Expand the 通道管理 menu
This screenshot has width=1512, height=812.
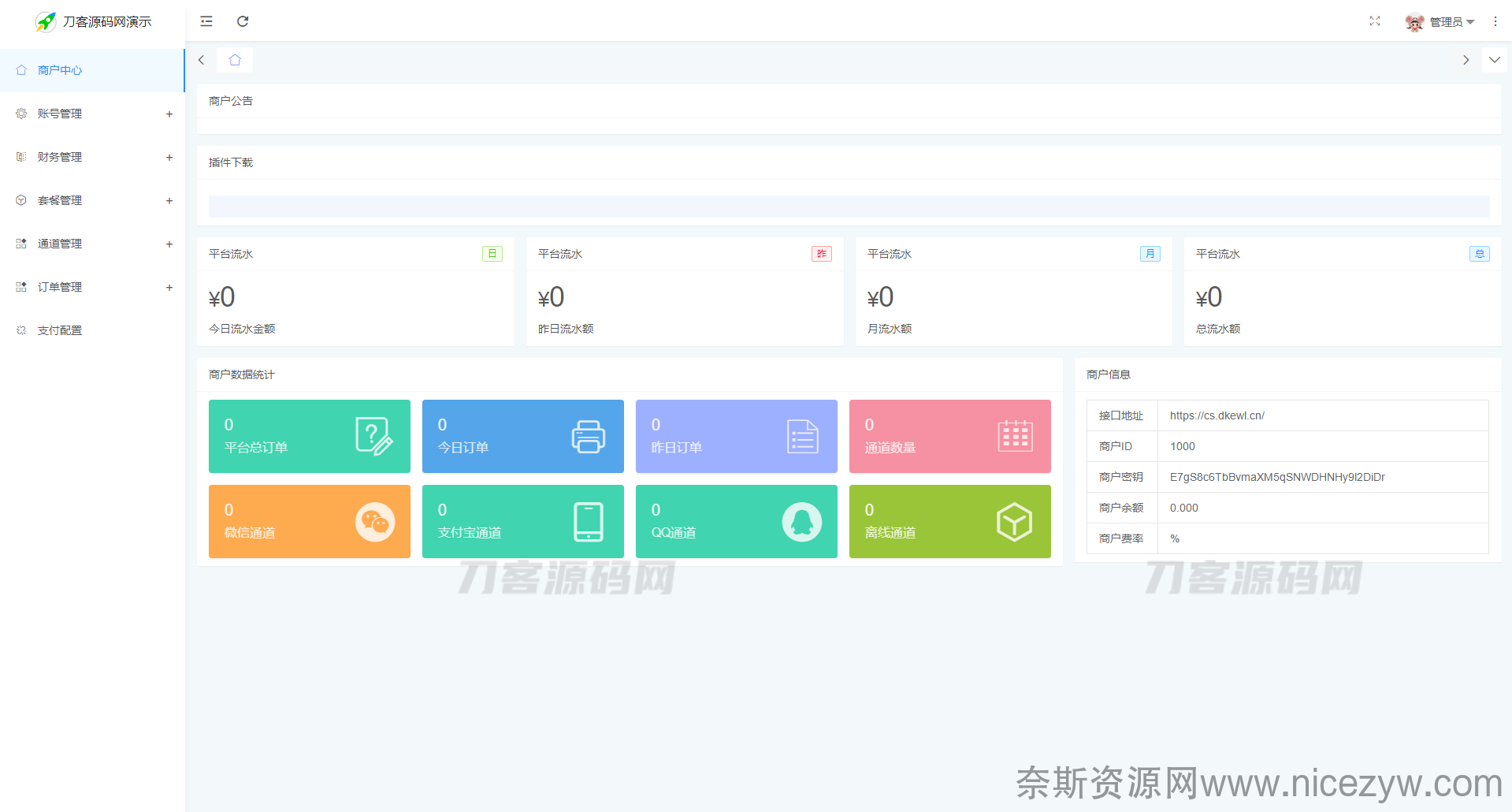pos(92,244)
